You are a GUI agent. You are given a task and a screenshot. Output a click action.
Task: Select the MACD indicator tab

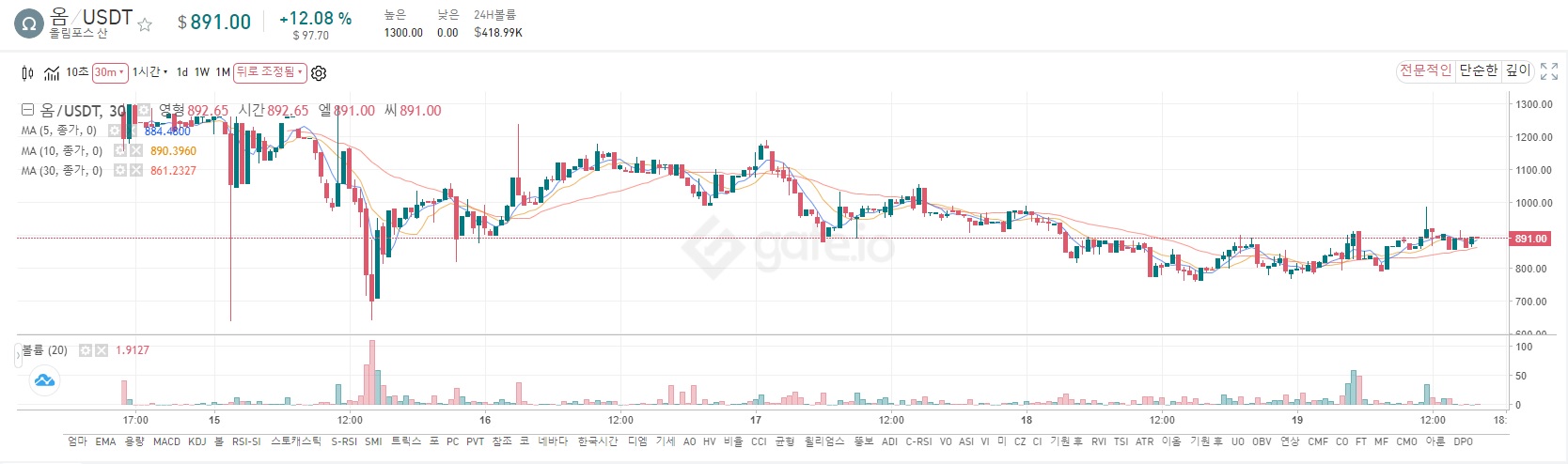click(166, 441)
